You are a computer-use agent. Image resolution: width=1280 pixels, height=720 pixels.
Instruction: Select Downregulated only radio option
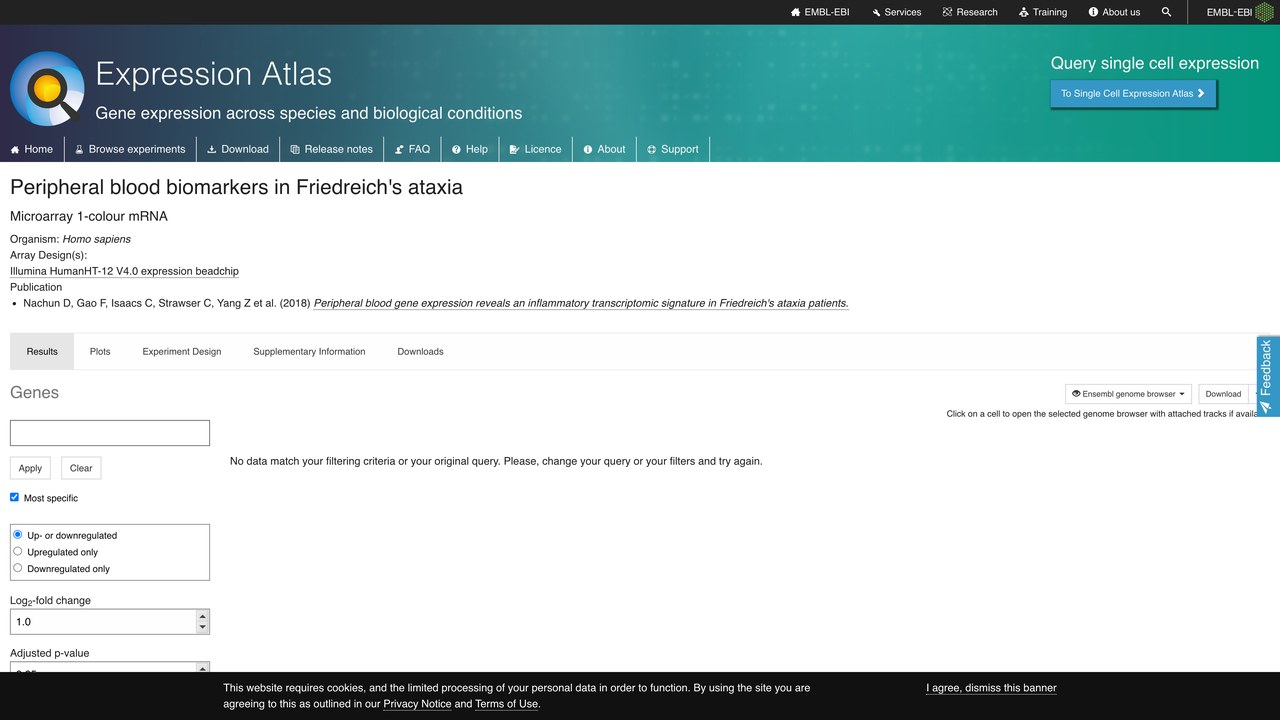pos(18,568)
